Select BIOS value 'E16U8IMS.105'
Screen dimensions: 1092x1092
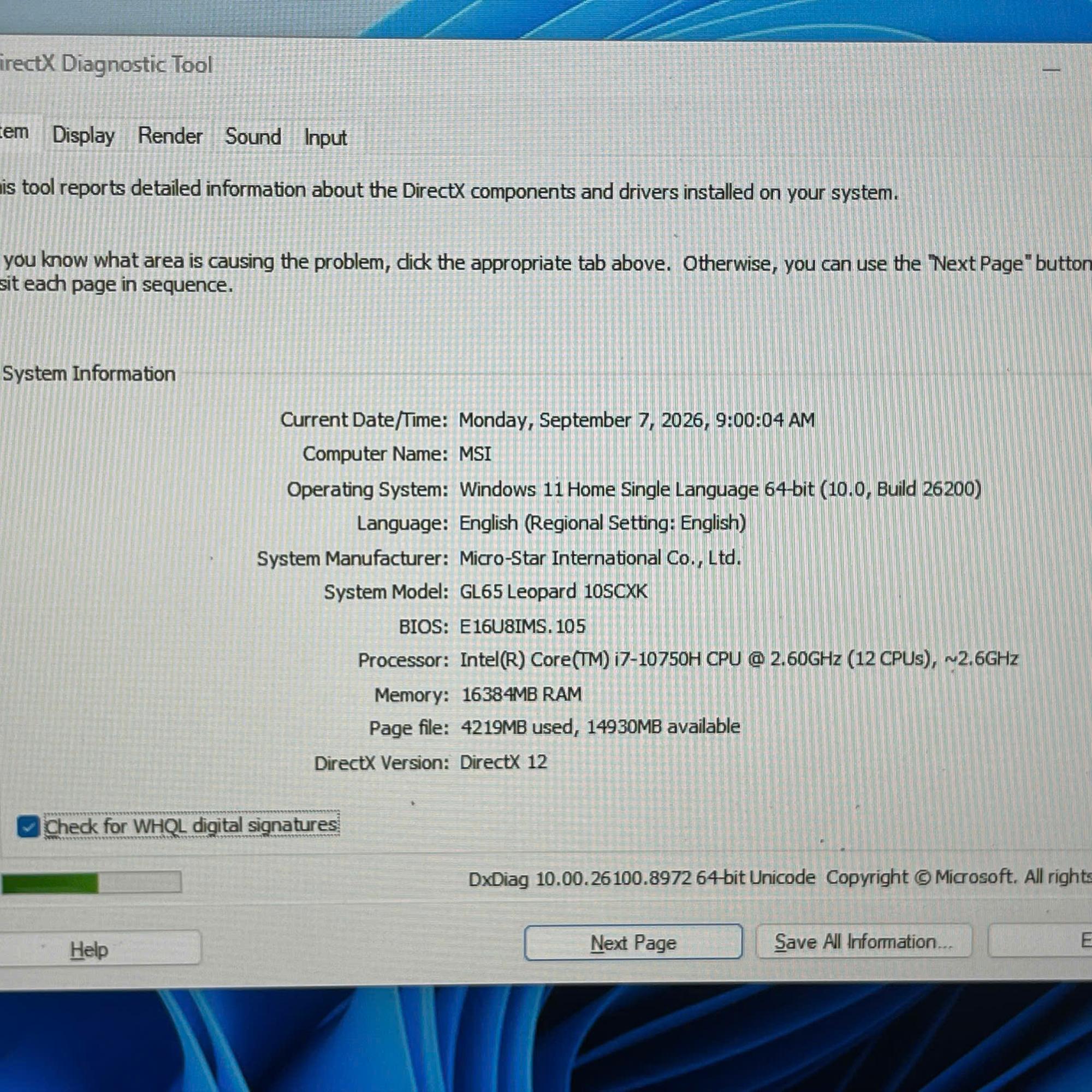click(x=523, y=626)
